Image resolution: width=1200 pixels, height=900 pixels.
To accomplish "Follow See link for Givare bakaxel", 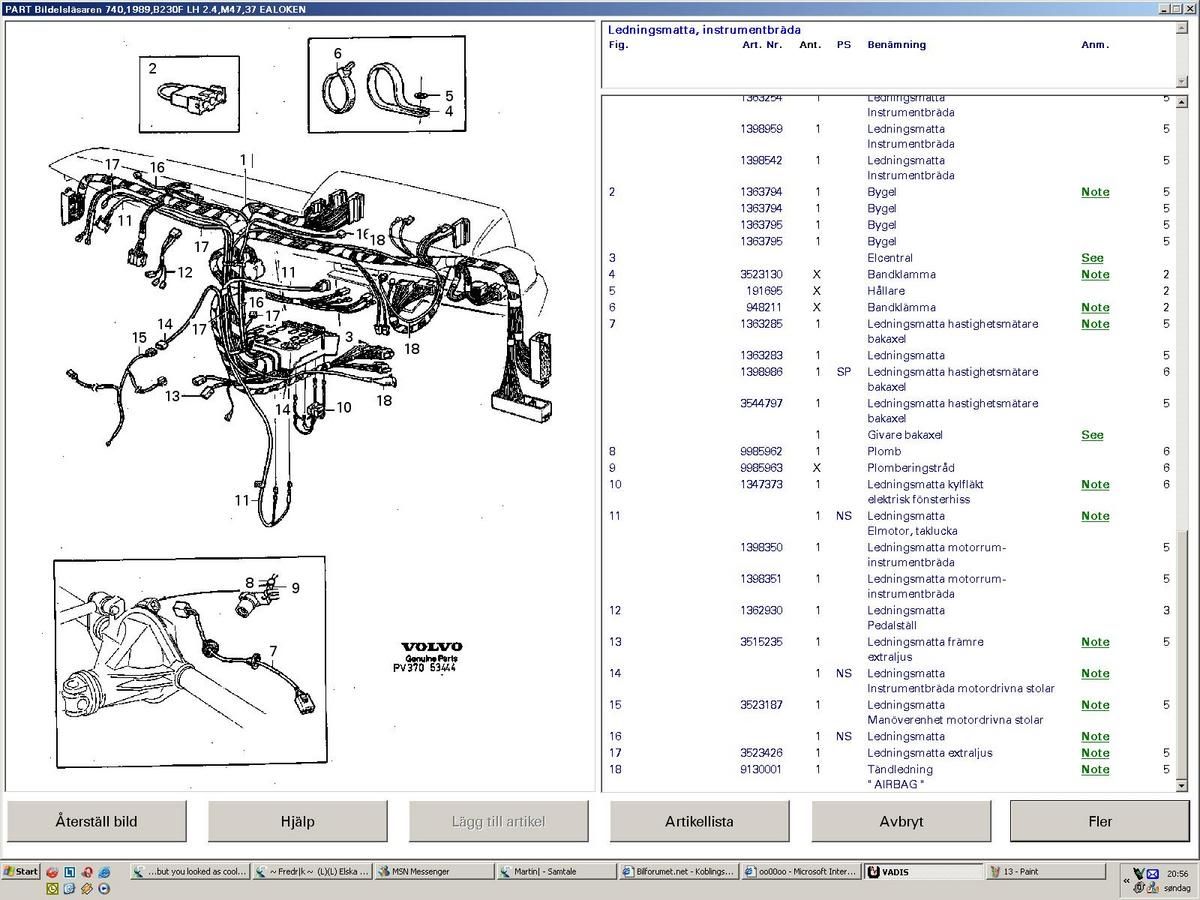I will 1092,435.
